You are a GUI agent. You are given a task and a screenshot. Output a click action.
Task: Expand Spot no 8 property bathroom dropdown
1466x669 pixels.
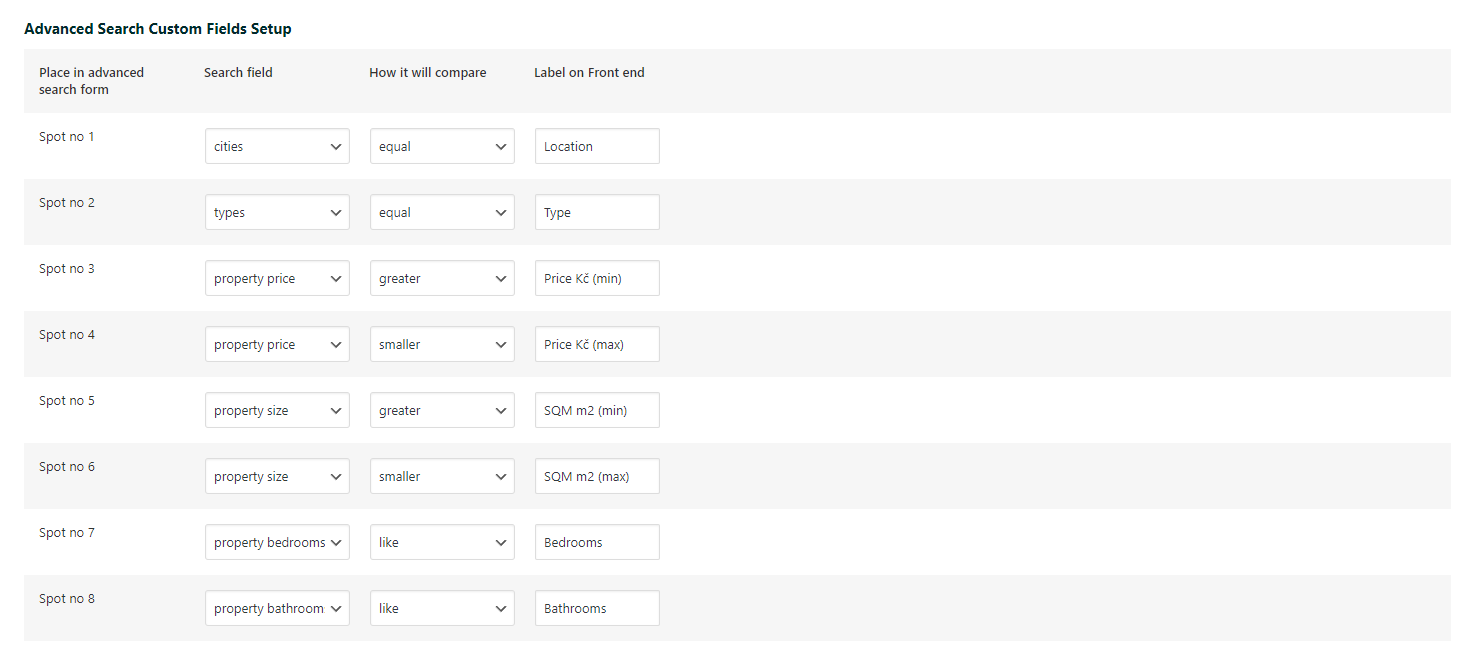point(277,608)
